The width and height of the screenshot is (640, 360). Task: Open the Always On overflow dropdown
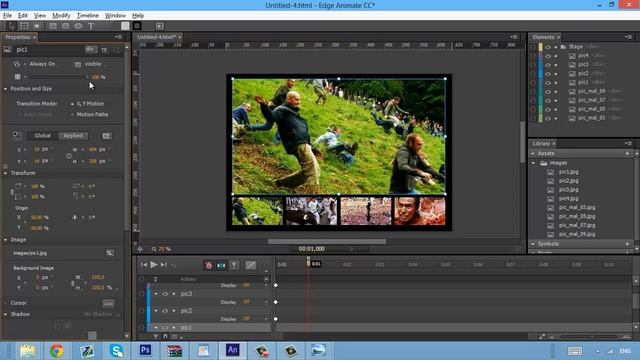[x=44, y=64]
